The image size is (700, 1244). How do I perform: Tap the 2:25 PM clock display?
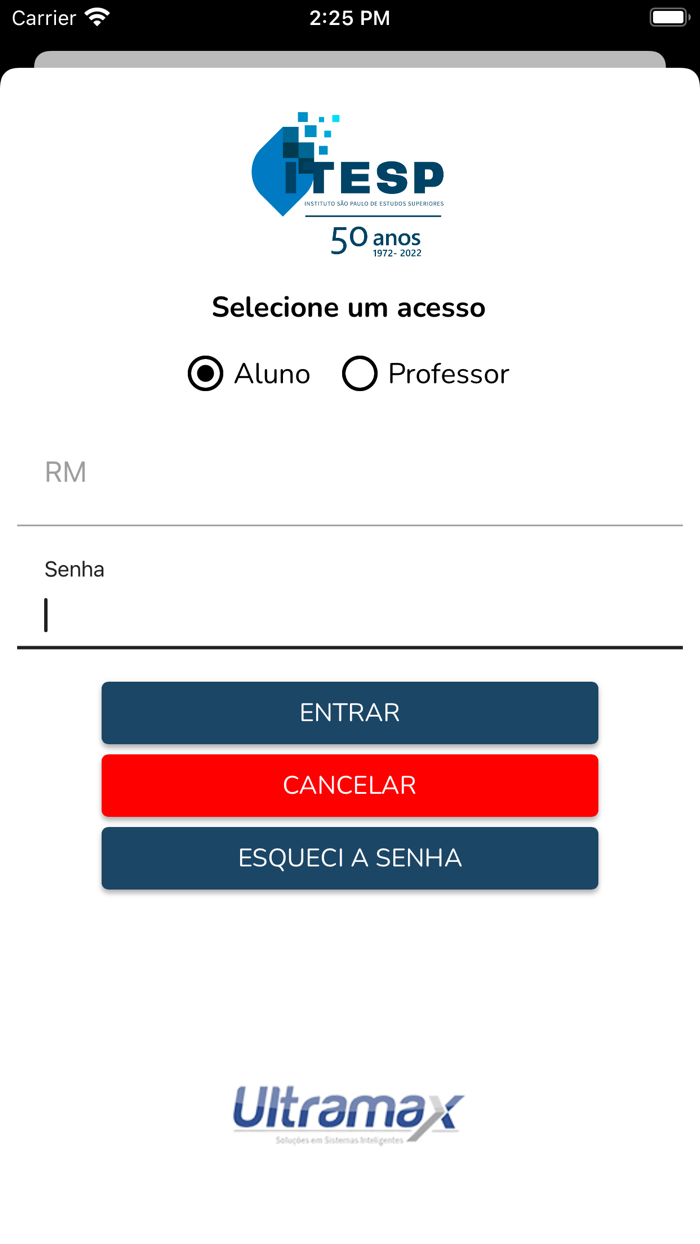(348, 17)
